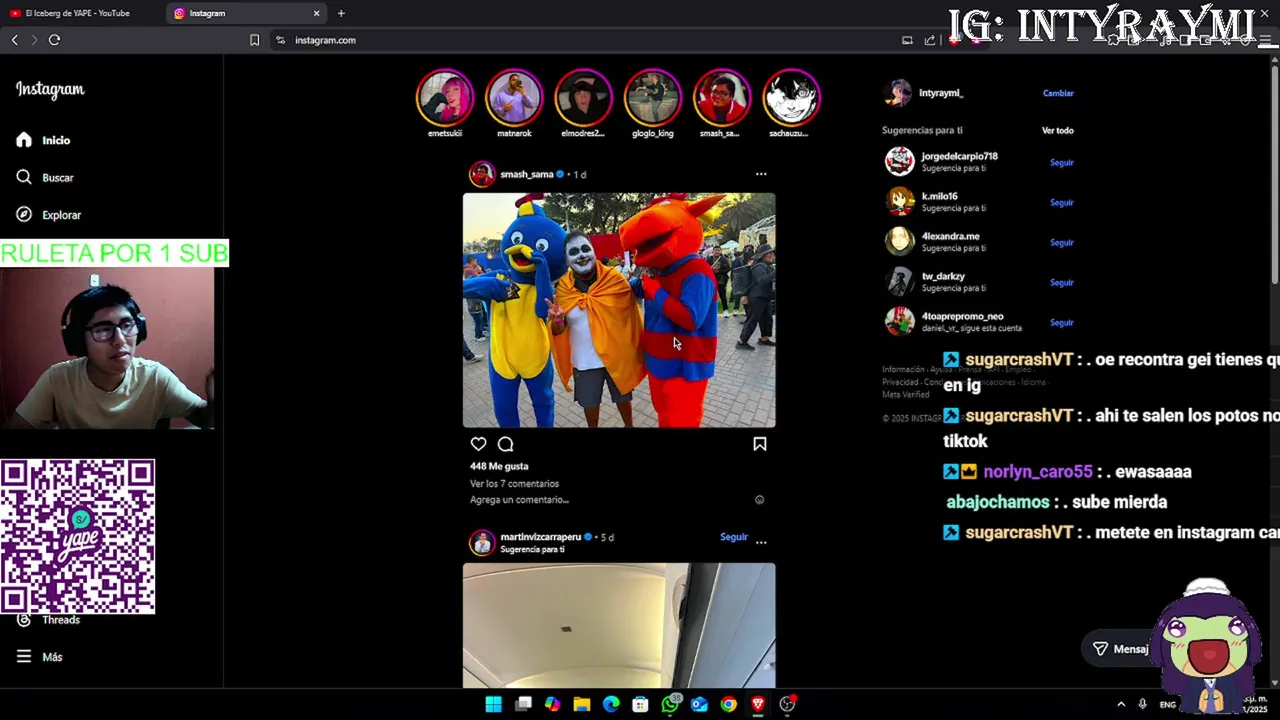Switch to El Iceberg de YAPE YouTube tab
This screenshot has height=720, width=1280.
pos(76,13)
